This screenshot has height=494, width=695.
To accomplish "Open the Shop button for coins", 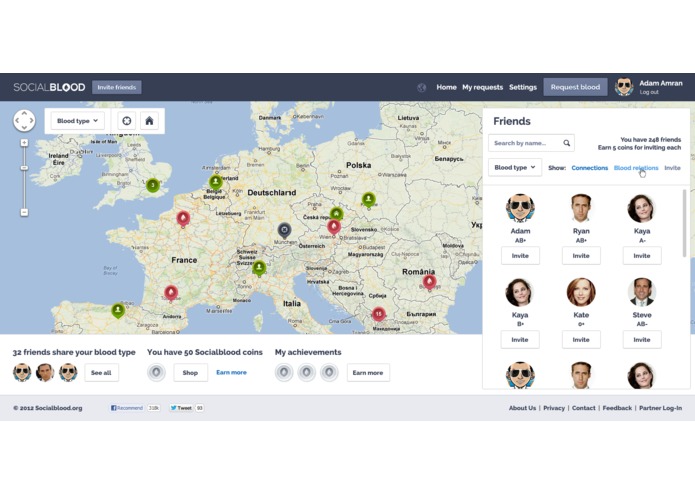I will point(190,373).
